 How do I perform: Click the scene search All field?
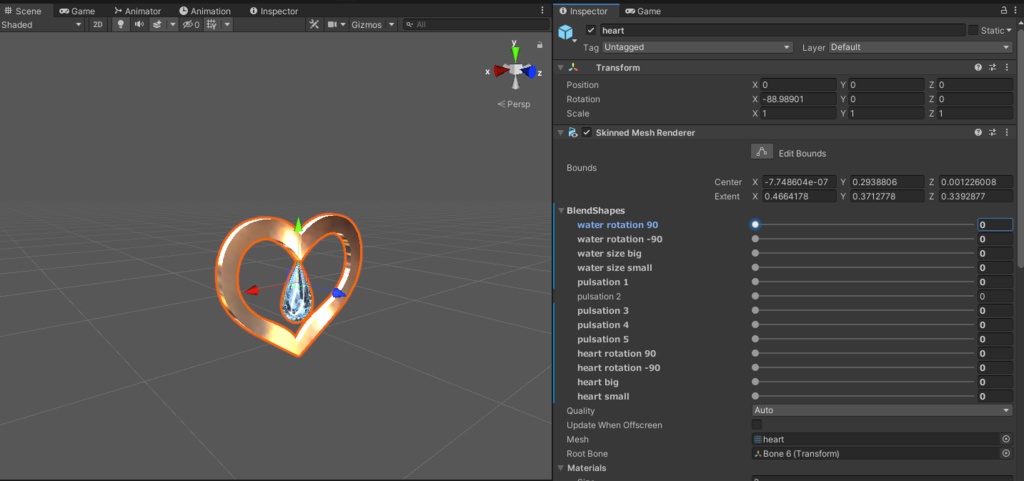tap(475, 24)
